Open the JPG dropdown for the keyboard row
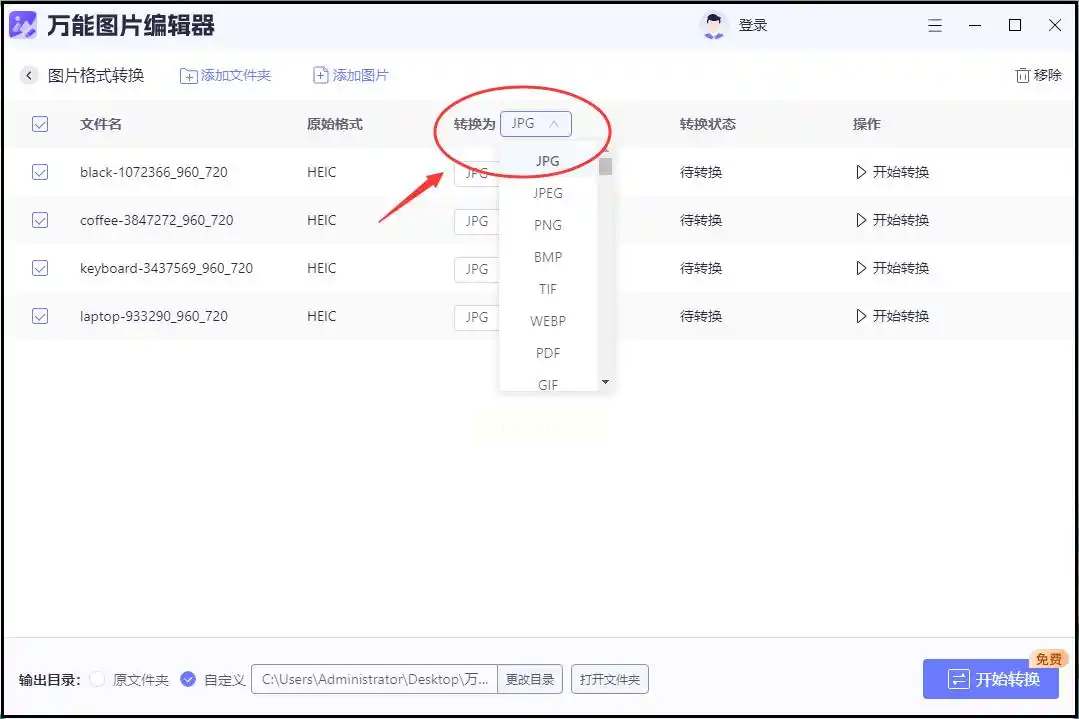Screen dimensions: 1079x719 point(477,269)
